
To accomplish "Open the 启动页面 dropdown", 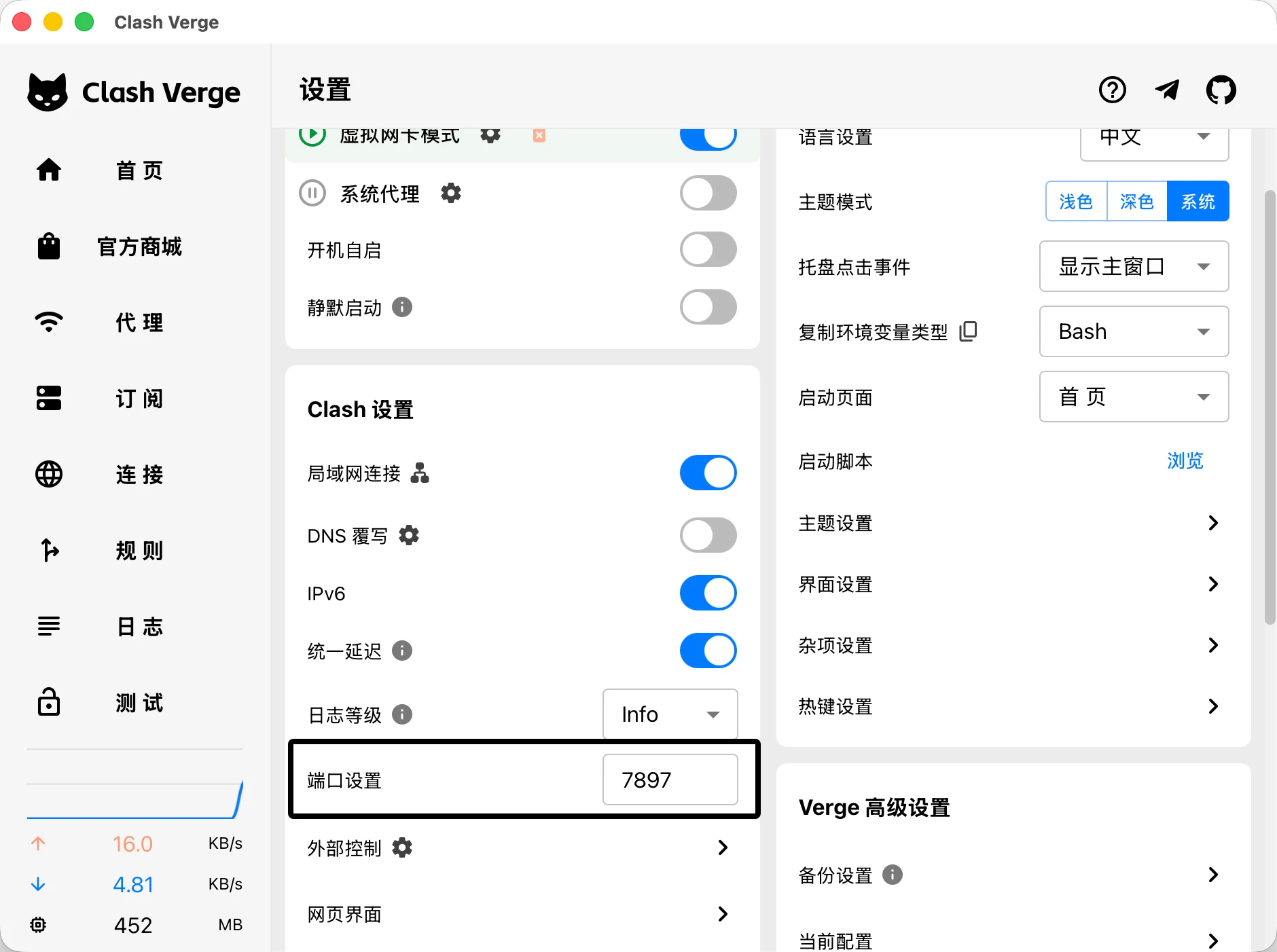I will [1134, 397].
